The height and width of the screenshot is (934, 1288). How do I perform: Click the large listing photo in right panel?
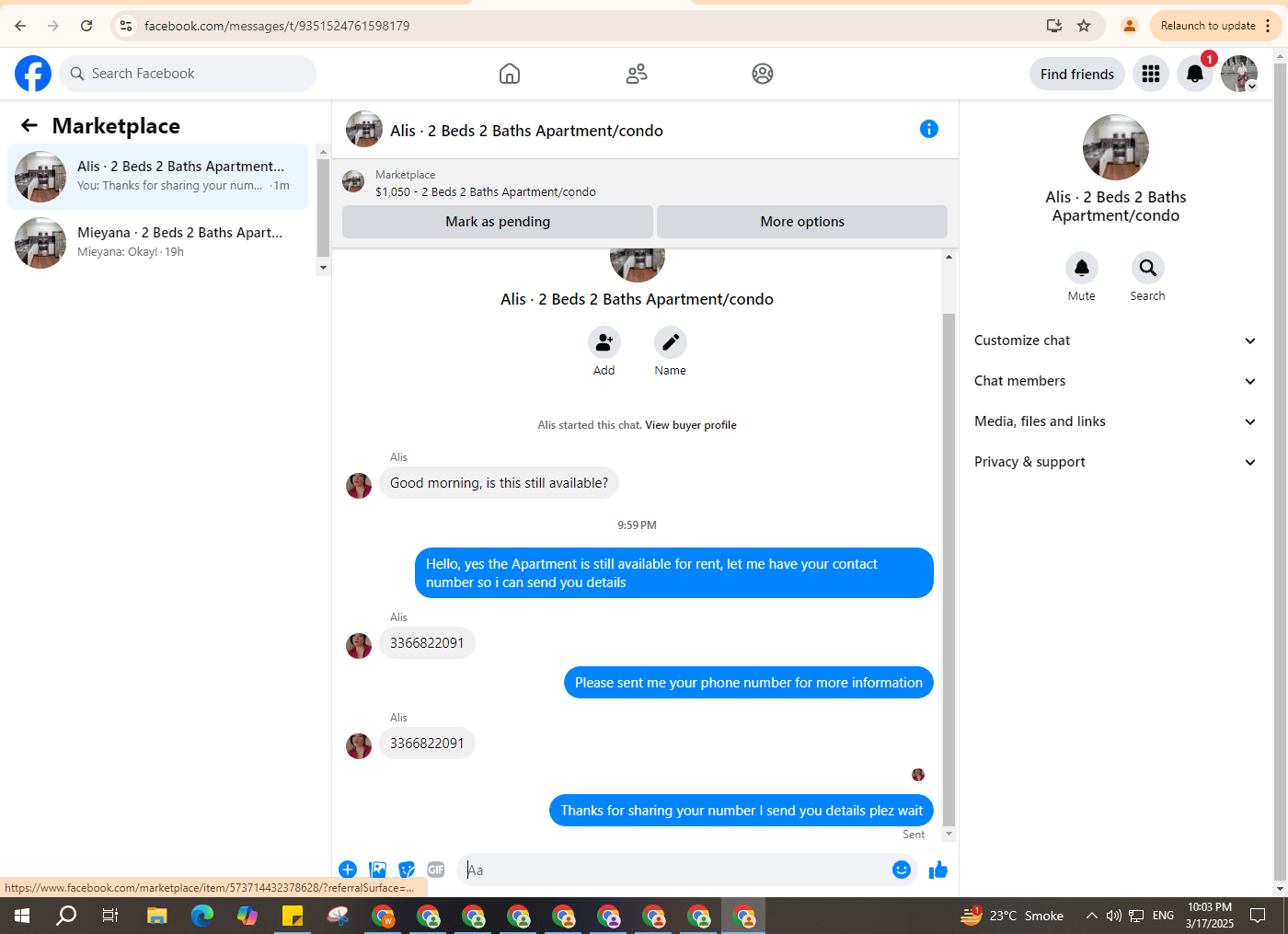(x=1116, y=147)
